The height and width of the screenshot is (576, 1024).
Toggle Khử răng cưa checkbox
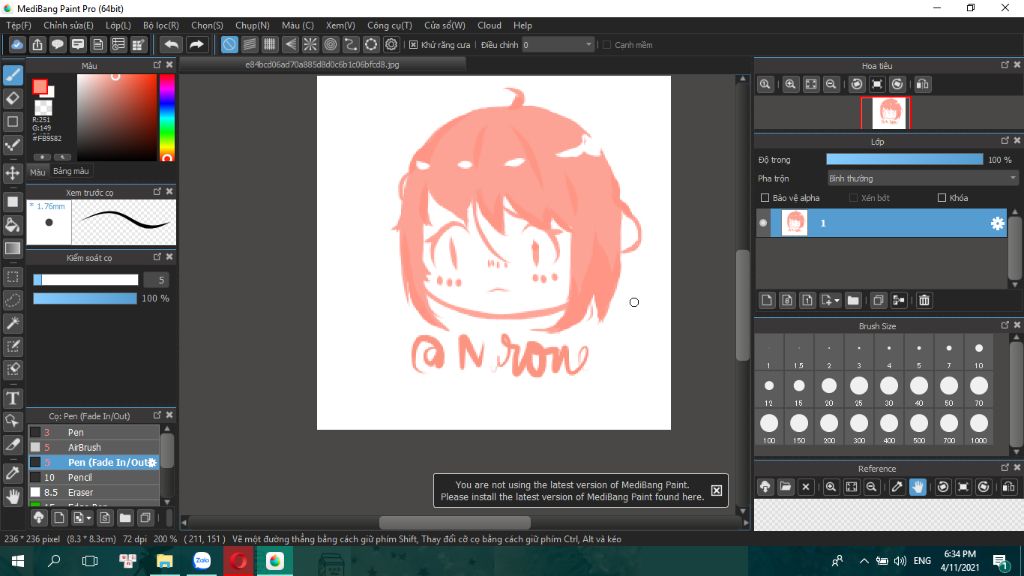413,45
